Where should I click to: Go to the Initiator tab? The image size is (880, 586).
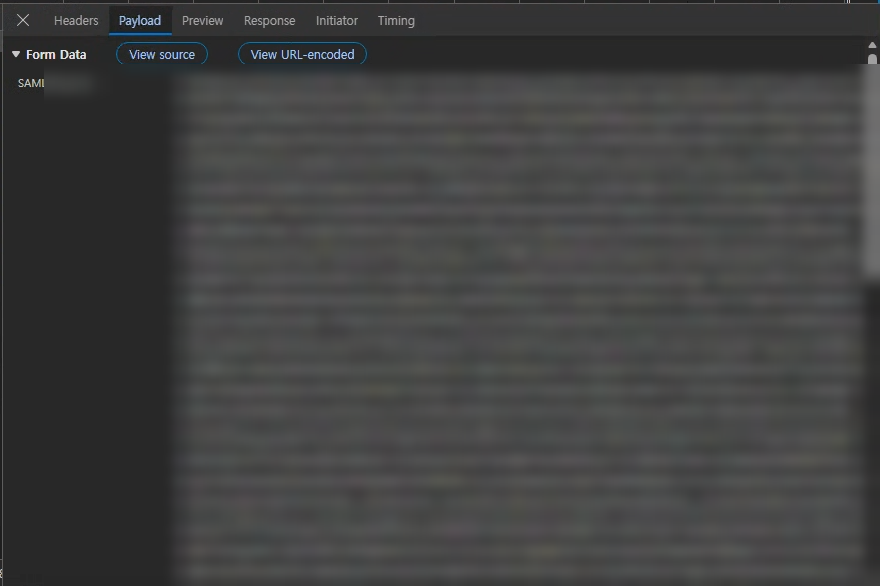[337, 21]
